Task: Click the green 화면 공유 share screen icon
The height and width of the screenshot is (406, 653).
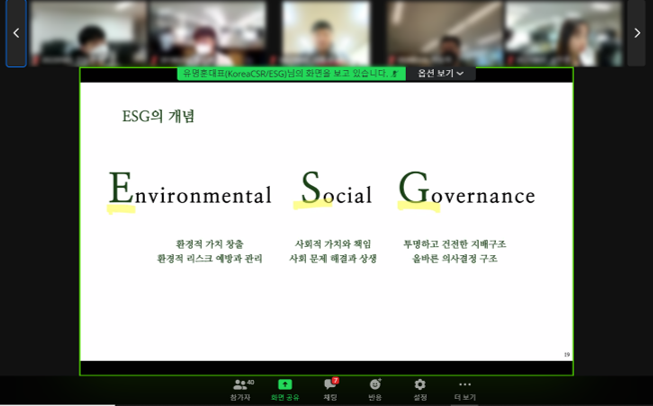Action: point(285,388)
